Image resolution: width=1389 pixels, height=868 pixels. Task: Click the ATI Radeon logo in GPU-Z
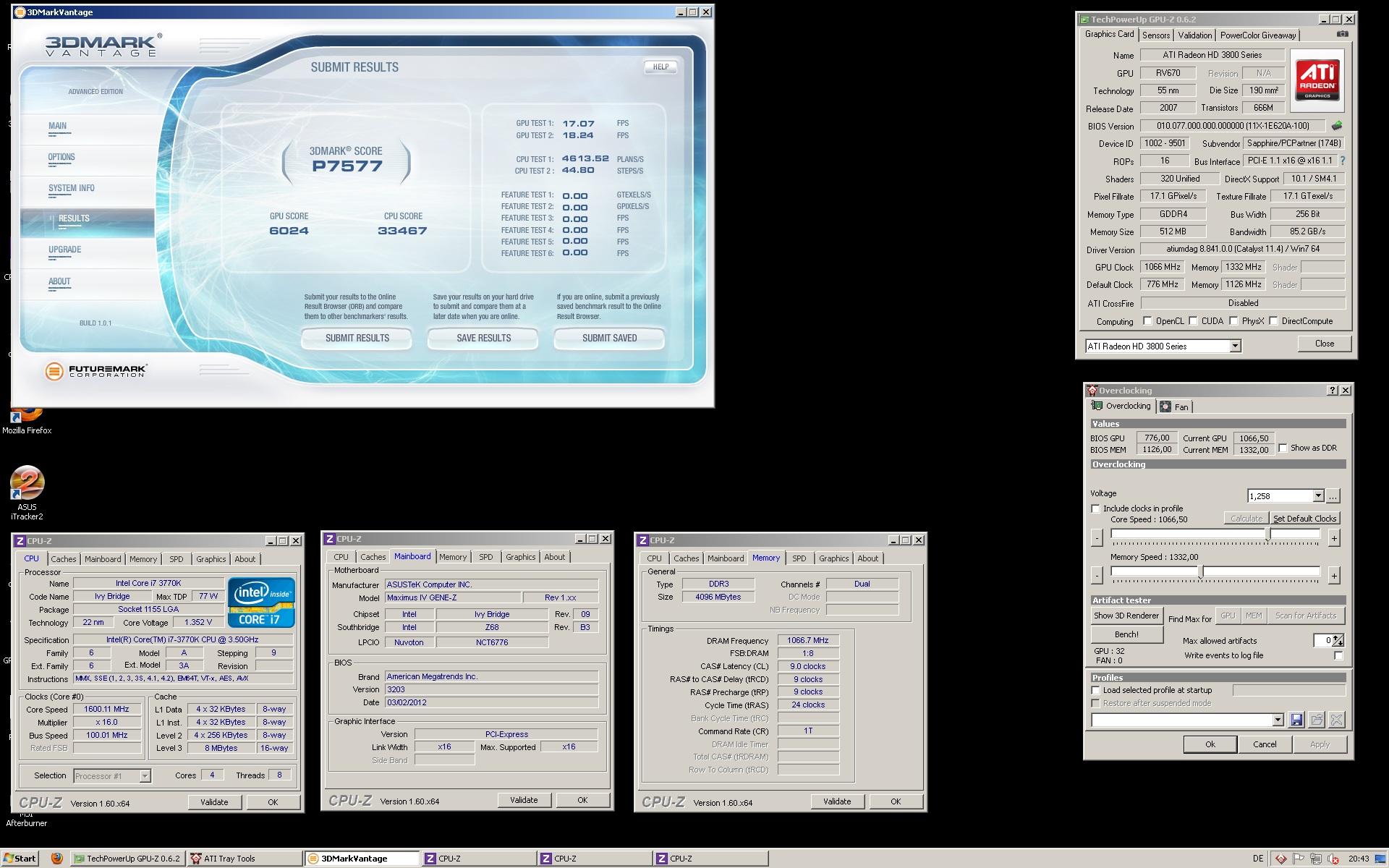[x=1317, y=80]
